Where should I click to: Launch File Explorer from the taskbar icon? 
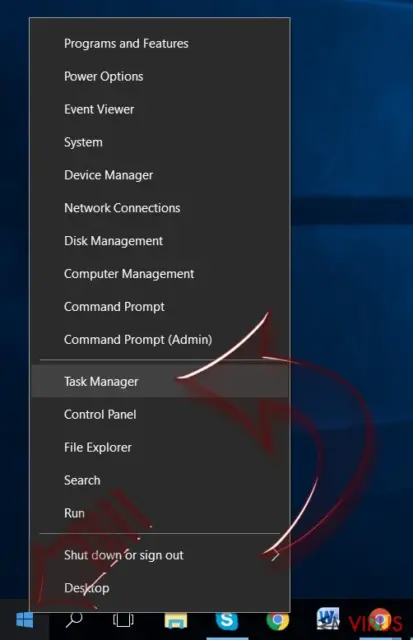tap(176, 620)
